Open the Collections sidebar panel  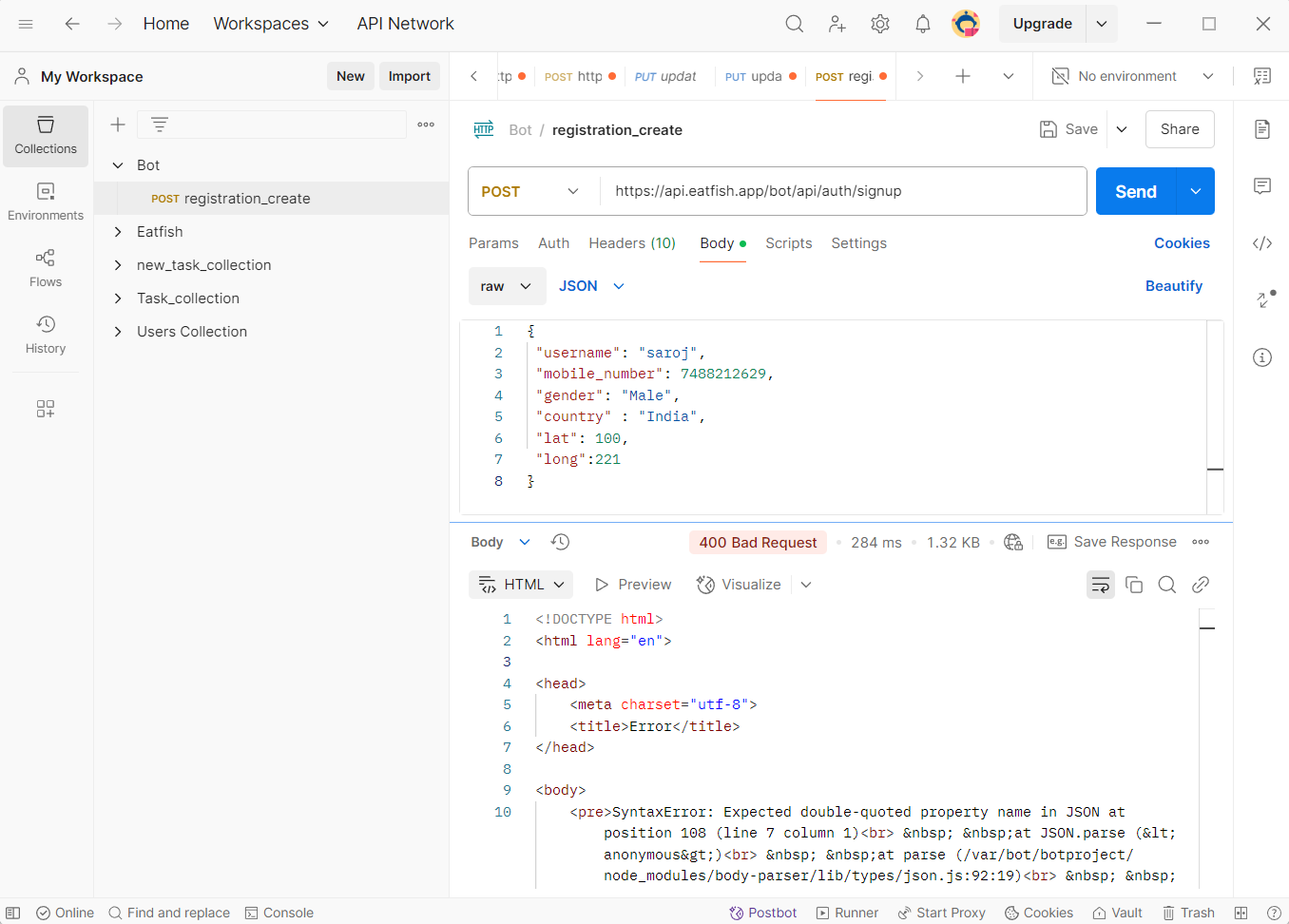click(46, 136)
